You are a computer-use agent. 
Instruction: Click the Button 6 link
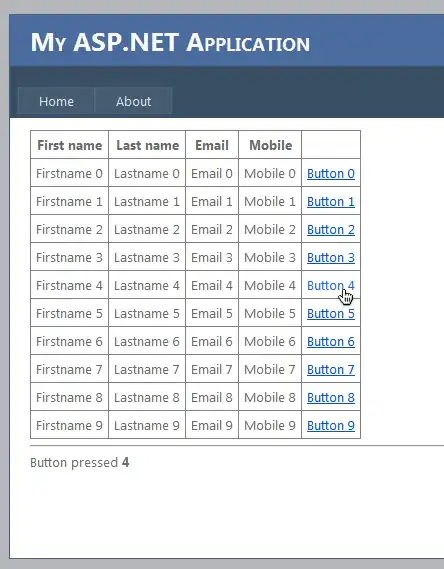tap(331, 341)
